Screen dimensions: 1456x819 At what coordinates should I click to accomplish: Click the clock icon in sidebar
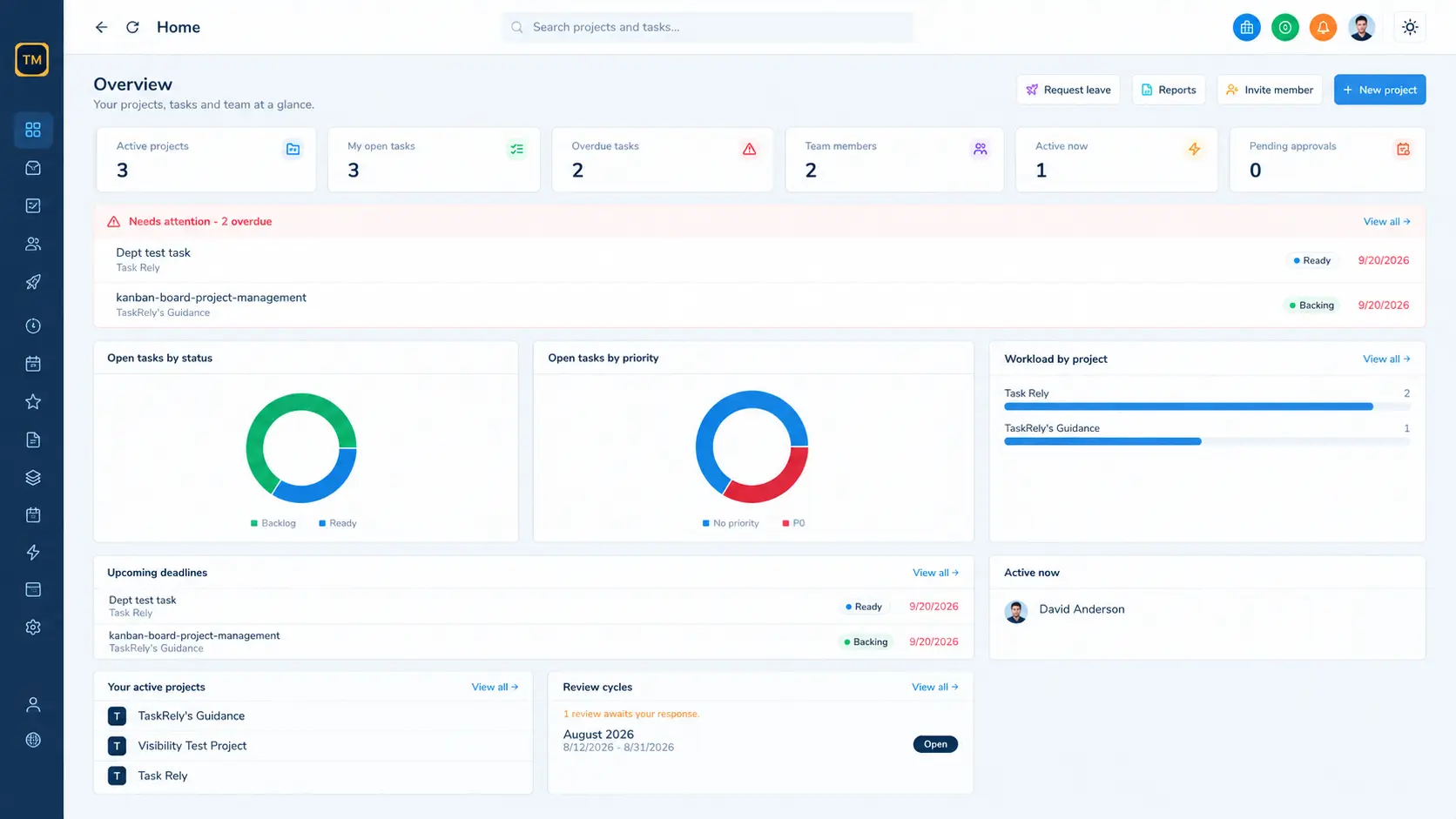pos(33,326)
